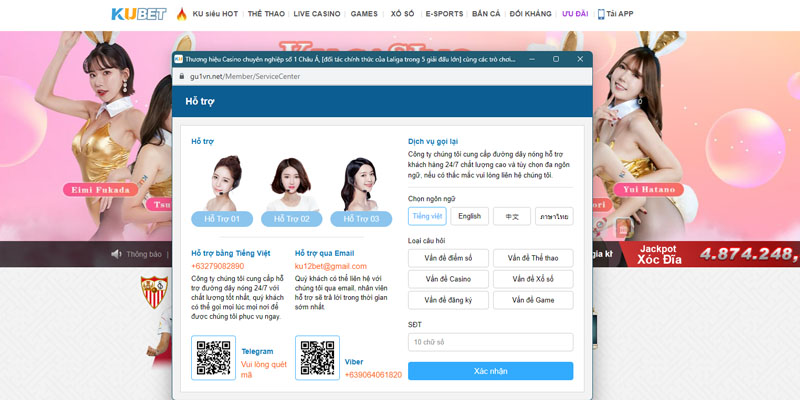Click the Sevilla club crest
Screen dimensions: 800x400
click(154, 292)
